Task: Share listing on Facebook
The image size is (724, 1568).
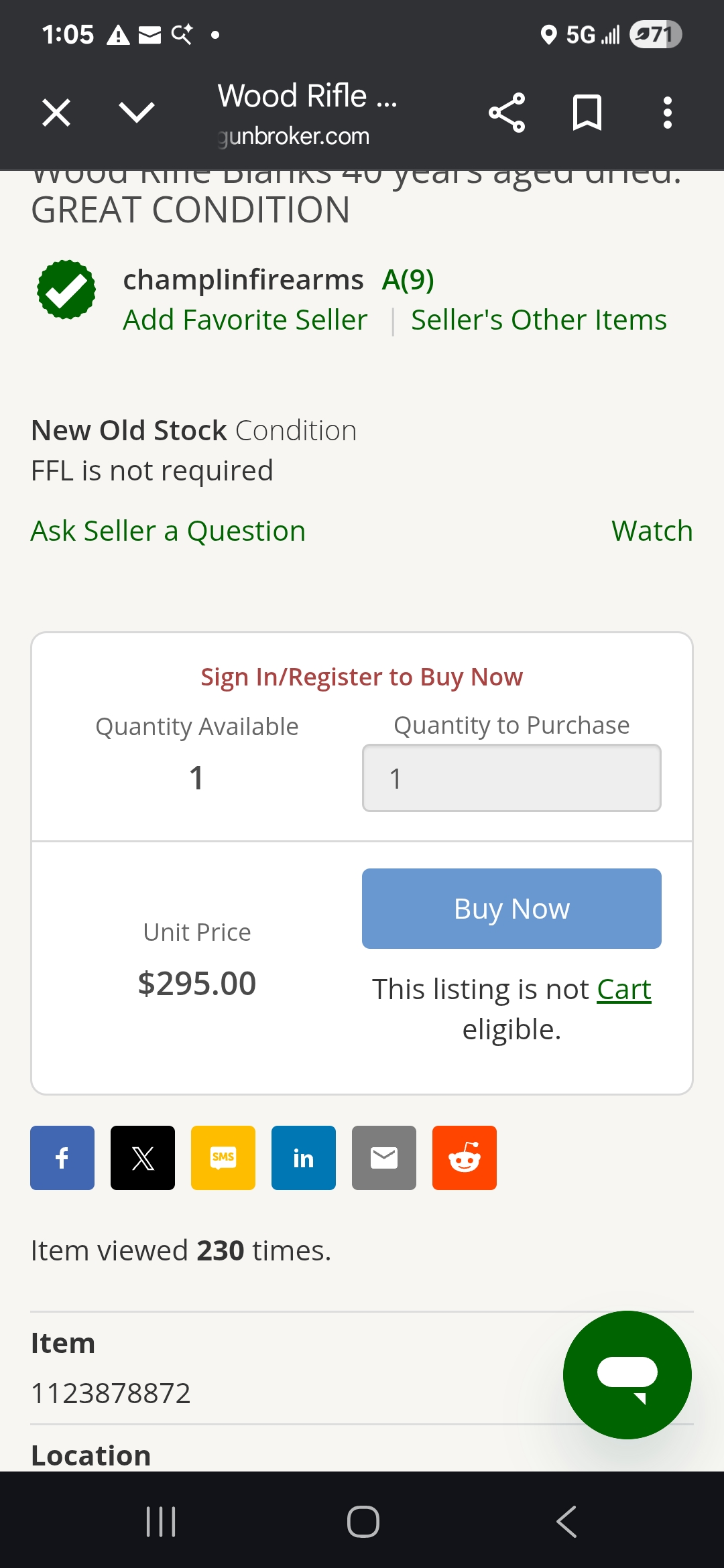Action: [62, 1158]
